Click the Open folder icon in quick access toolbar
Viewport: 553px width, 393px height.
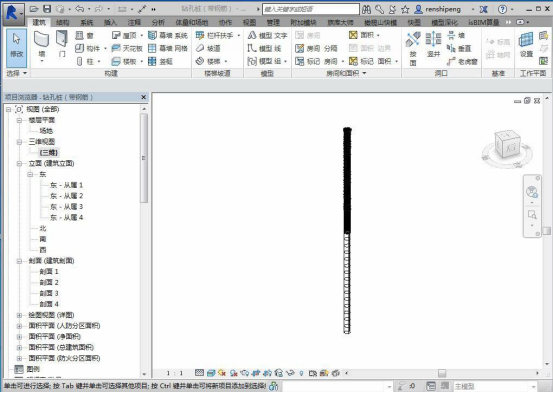click(x=34, y=9)
